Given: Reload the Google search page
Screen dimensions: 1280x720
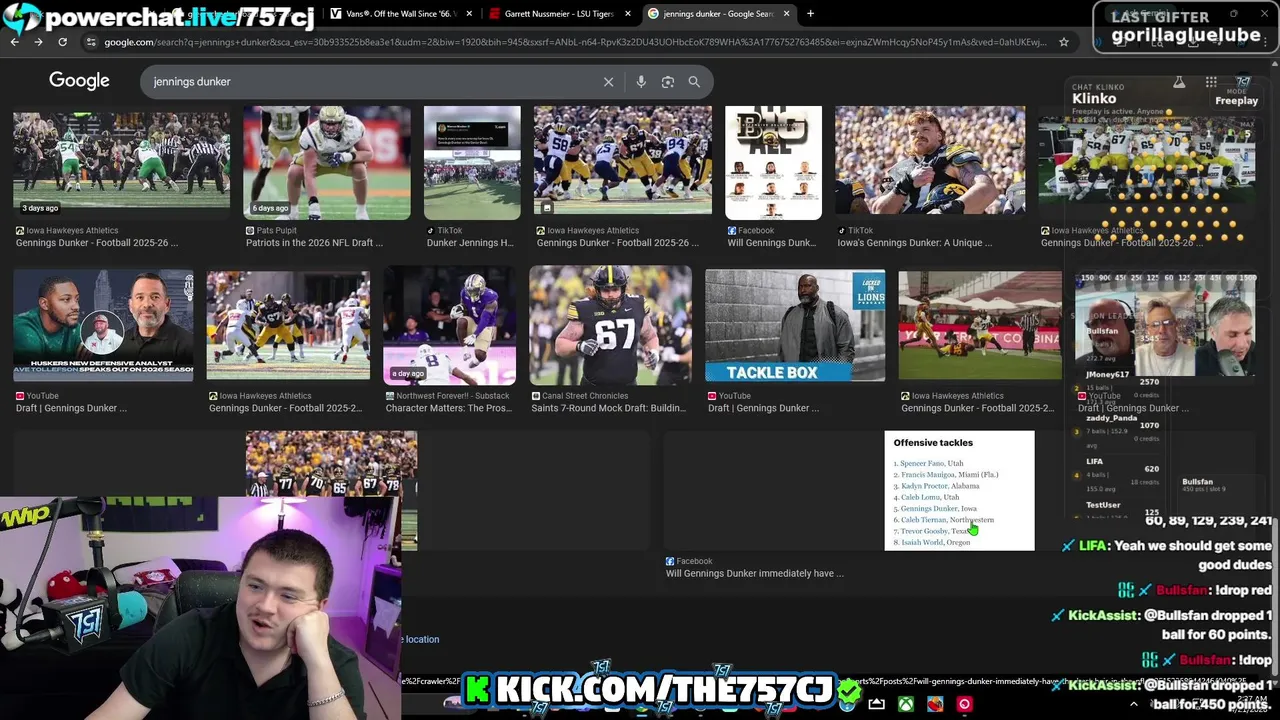Looking at the screenshot, I should [x=62, y=42].
